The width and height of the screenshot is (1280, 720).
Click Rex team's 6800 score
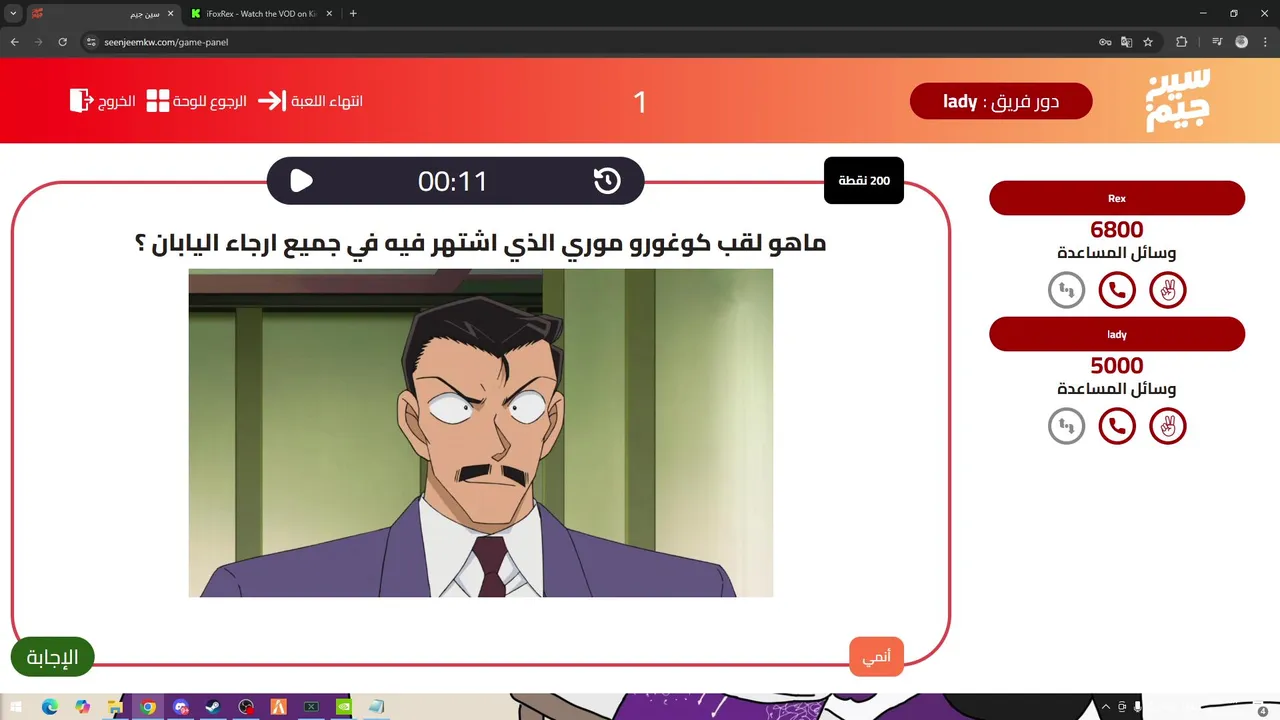[1117, 230]
